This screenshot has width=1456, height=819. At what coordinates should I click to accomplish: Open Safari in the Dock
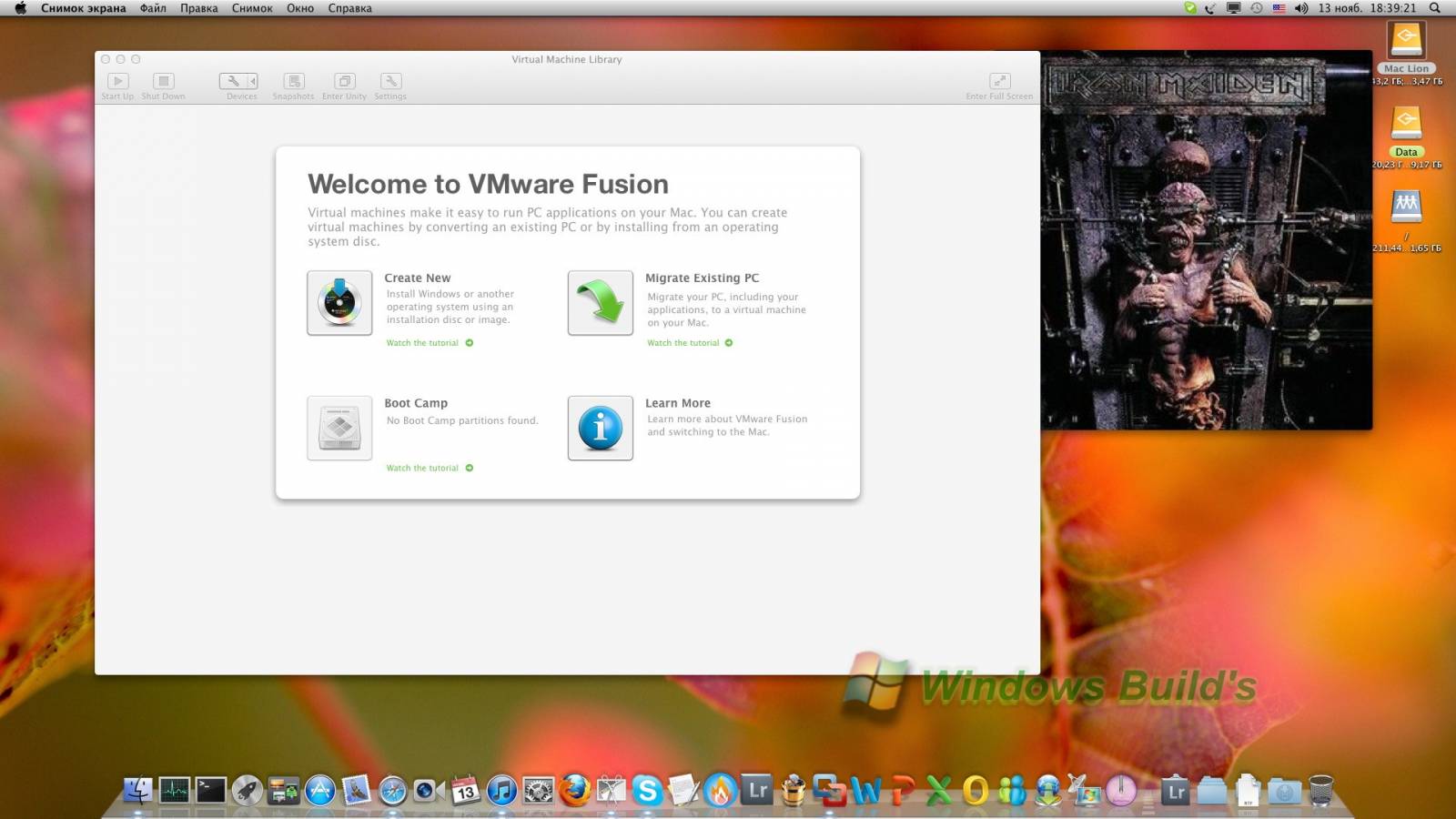click(x=392, y=790)
